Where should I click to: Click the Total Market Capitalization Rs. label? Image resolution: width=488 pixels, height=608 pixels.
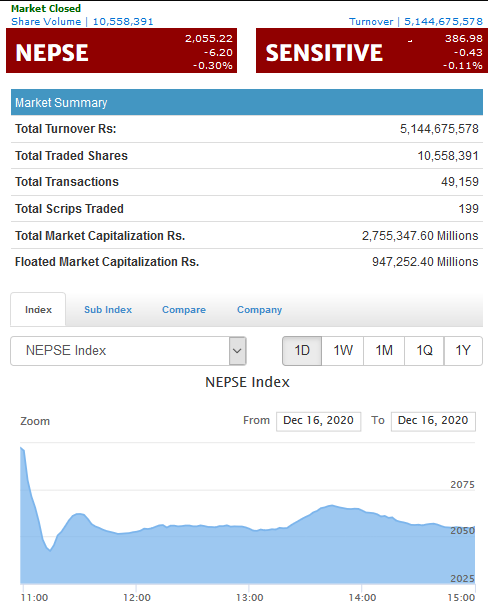pos(100,235)
